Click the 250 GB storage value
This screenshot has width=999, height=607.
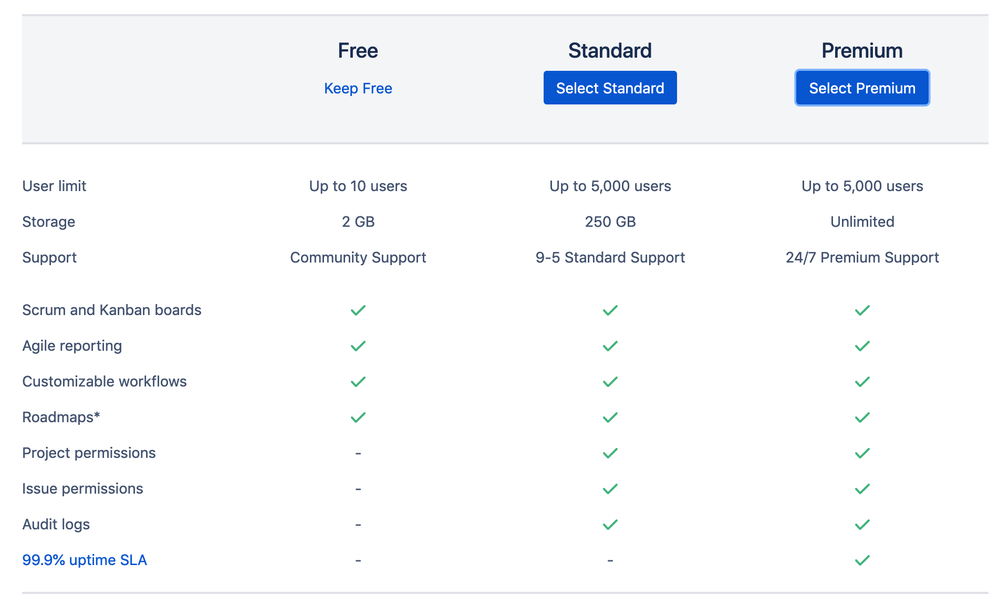pos(610,222)
